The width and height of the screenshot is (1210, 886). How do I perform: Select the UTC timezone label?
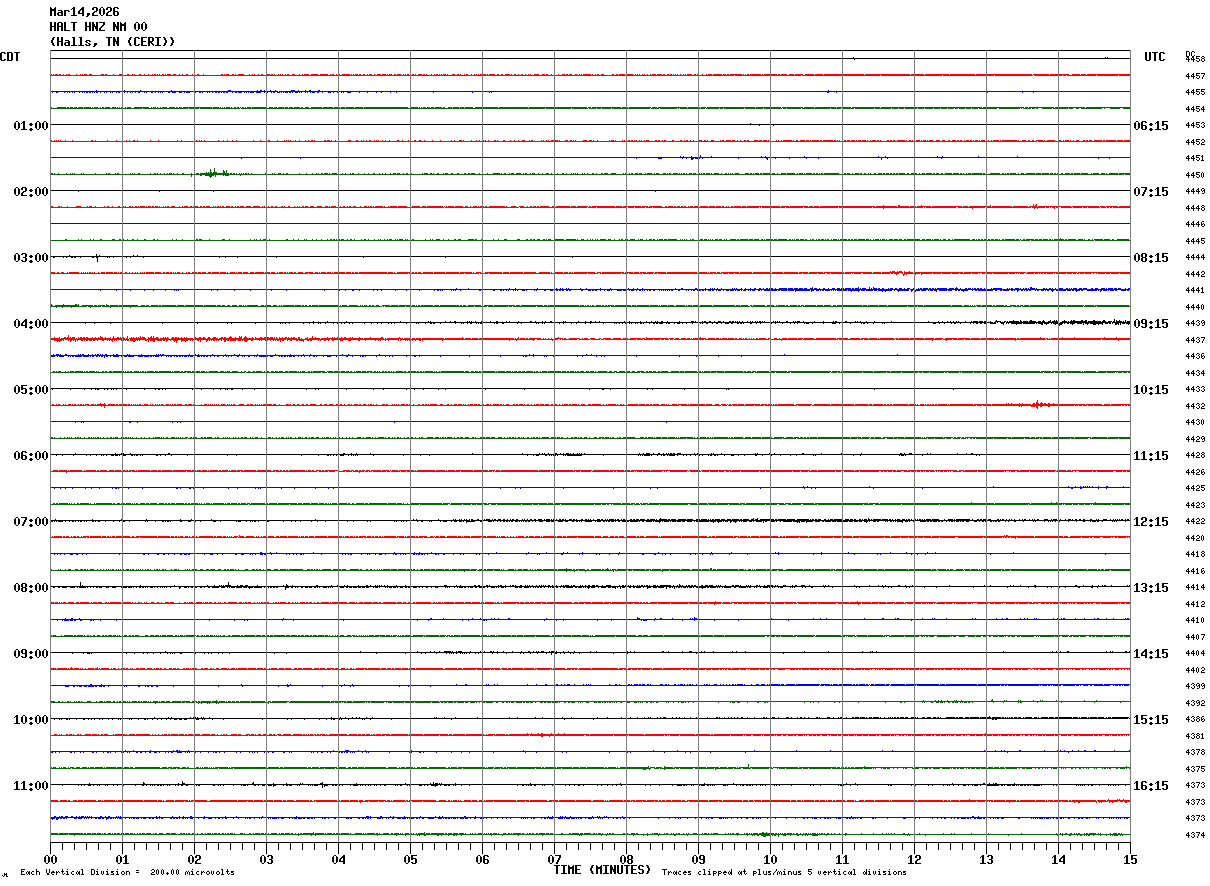tap(1155, 57)
